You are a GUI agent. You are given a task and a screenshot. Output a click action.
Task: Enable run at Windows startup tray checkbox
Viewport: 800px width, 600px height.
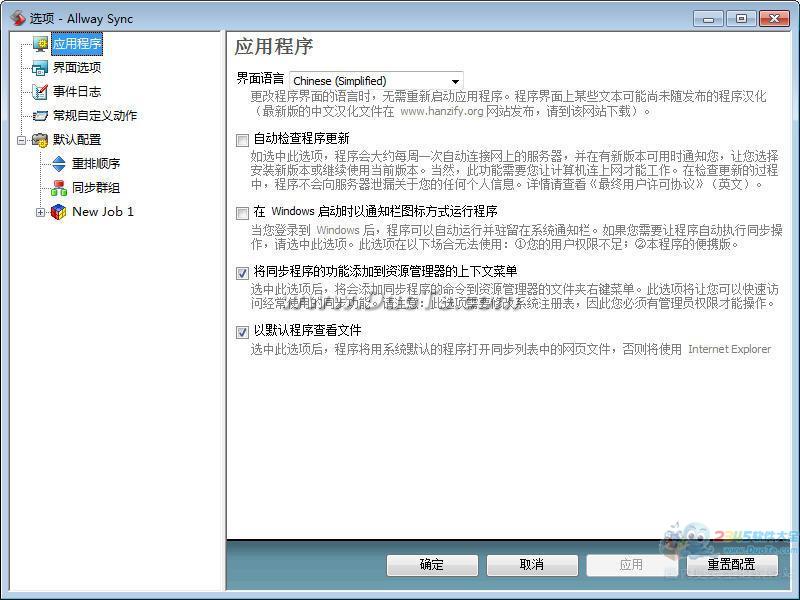click(x=242, y=213)
